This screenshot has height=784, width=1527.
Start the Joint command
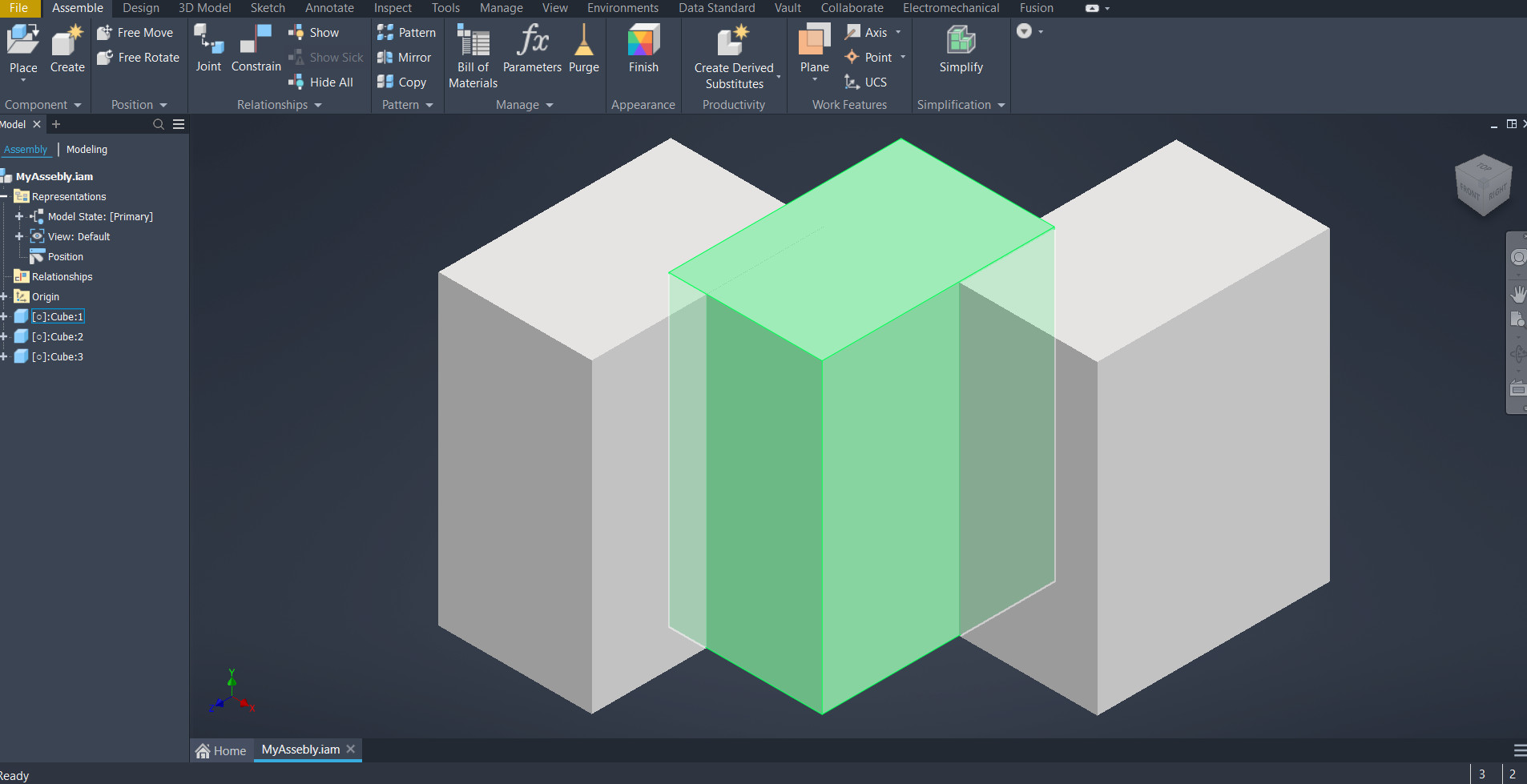coord(208,48)
